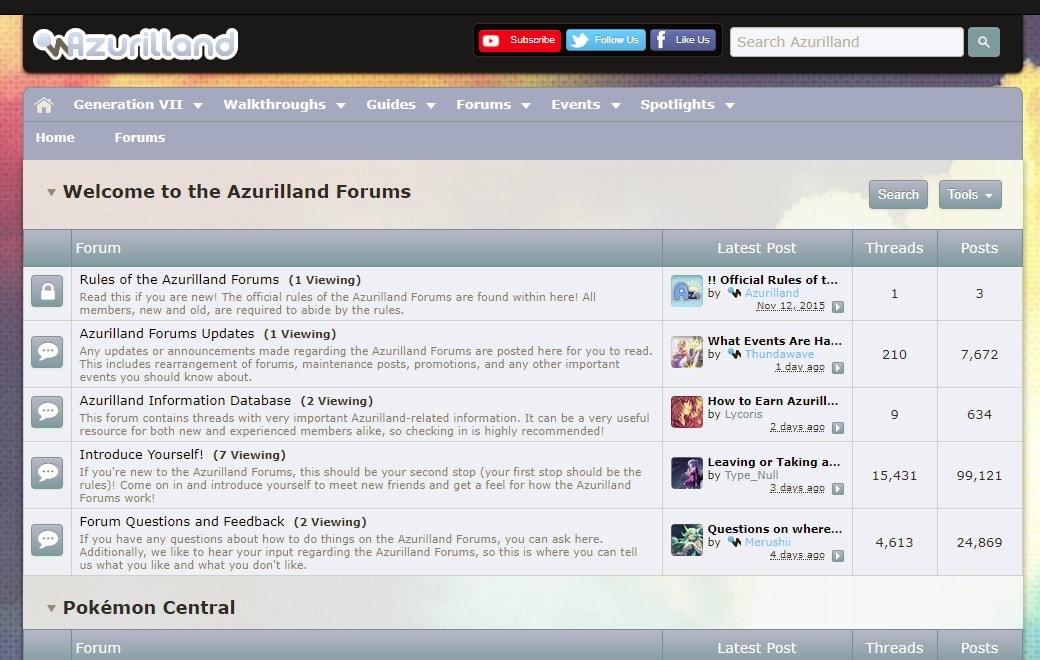The image size is (1040, 660).
Task: Click staff badge icon next to Thundawave
Action: pos(734,354)
